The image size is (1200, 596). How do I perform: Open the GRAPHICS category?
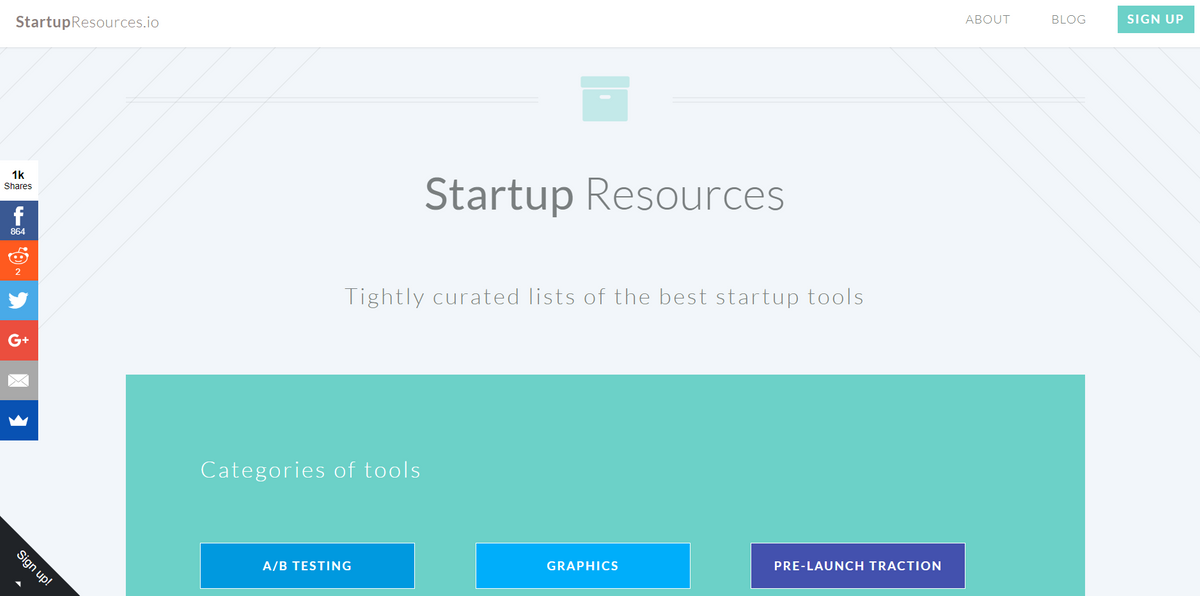point(582,565)
